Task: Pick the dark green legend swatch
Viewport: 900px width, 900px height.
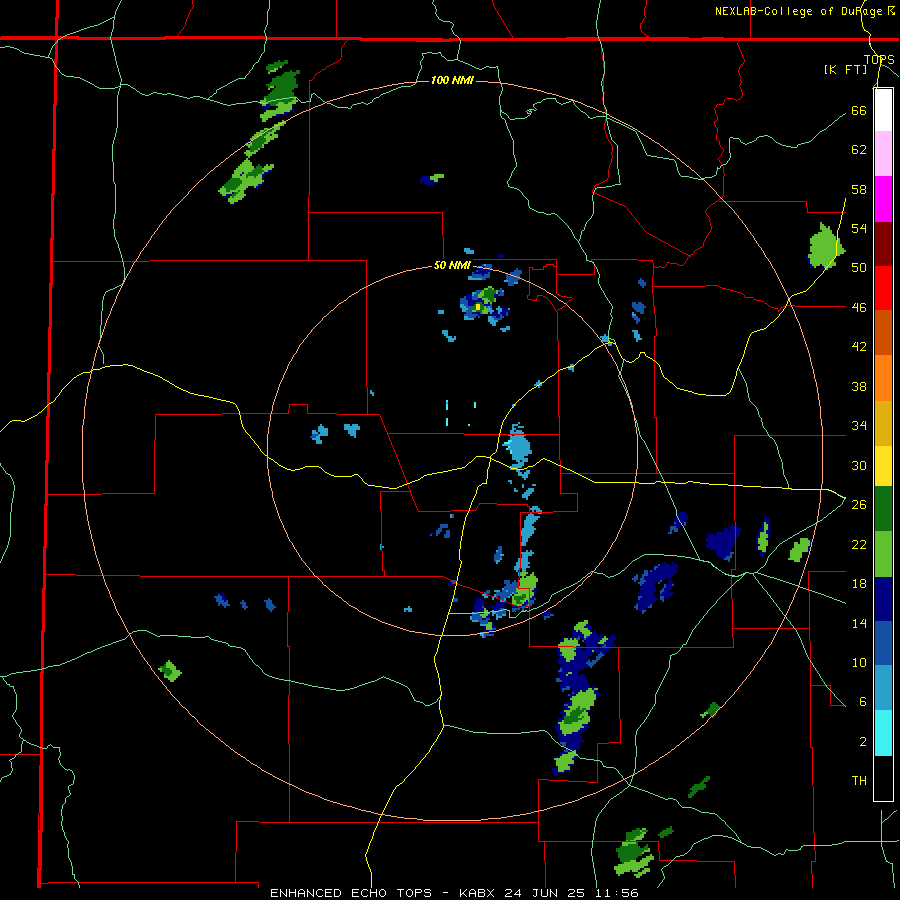Action: [883, 509]
